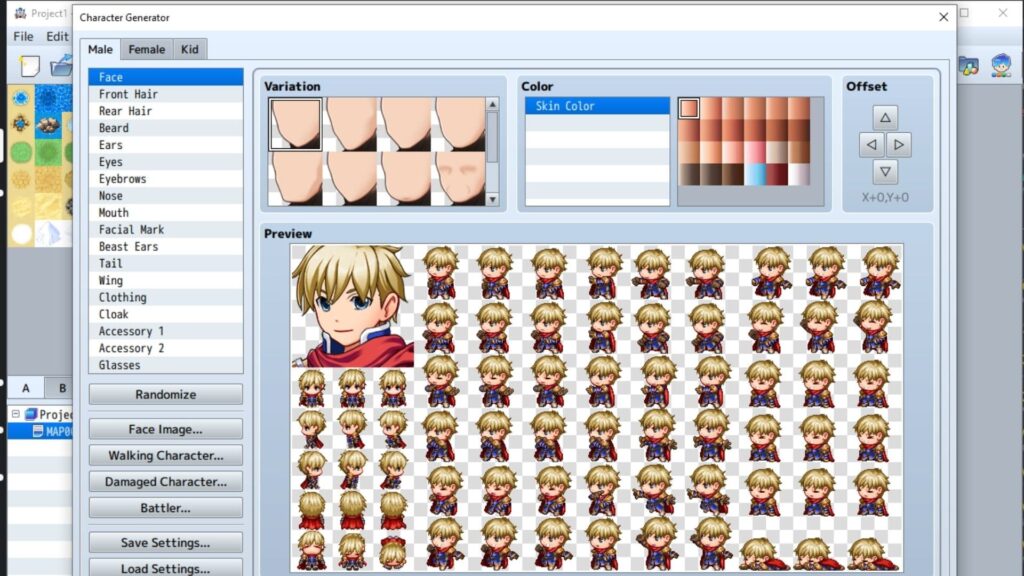Open the Character Generator icon in main toolbar

point(1000,66)
